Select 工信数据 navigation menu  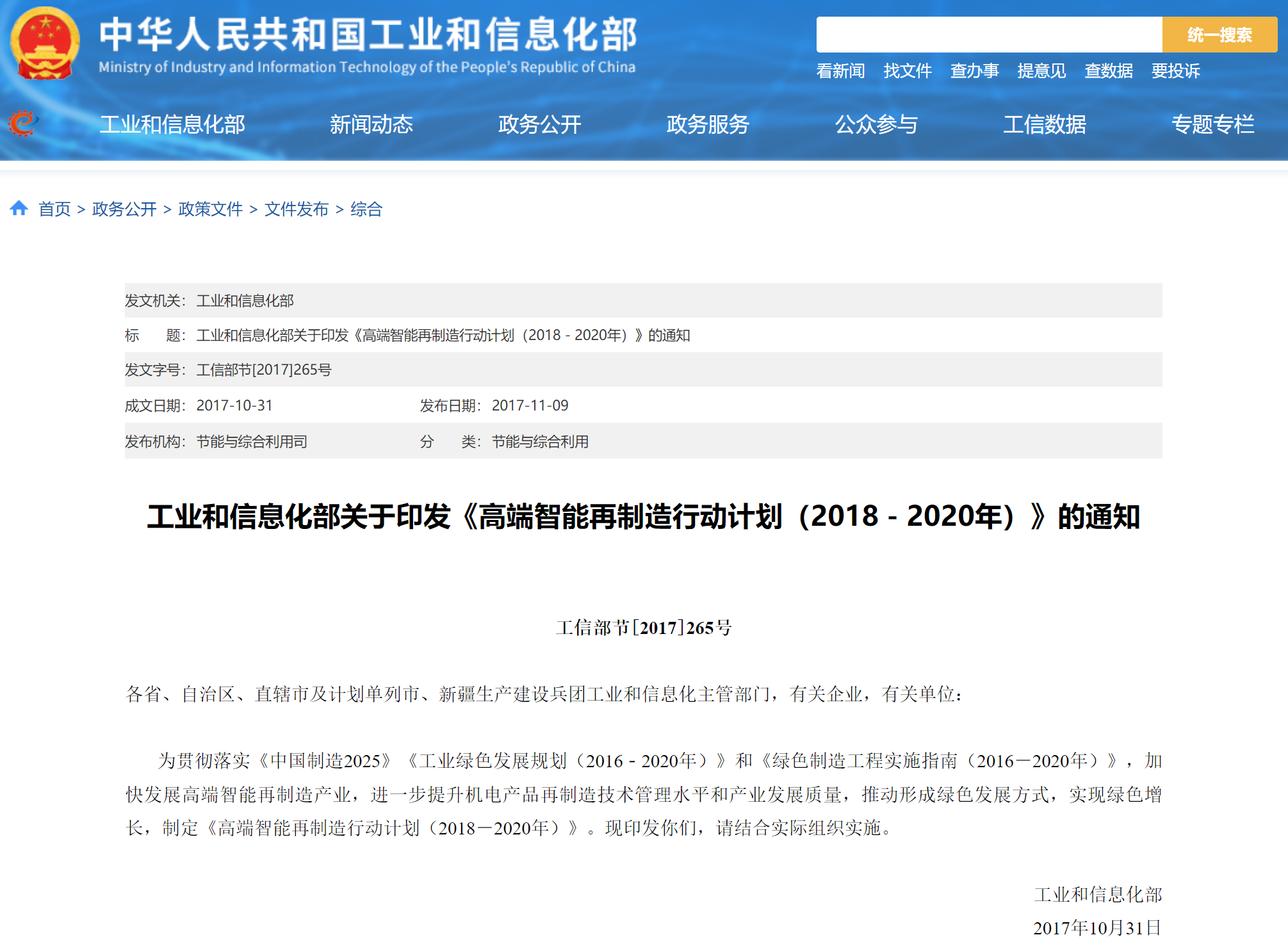1044,124
